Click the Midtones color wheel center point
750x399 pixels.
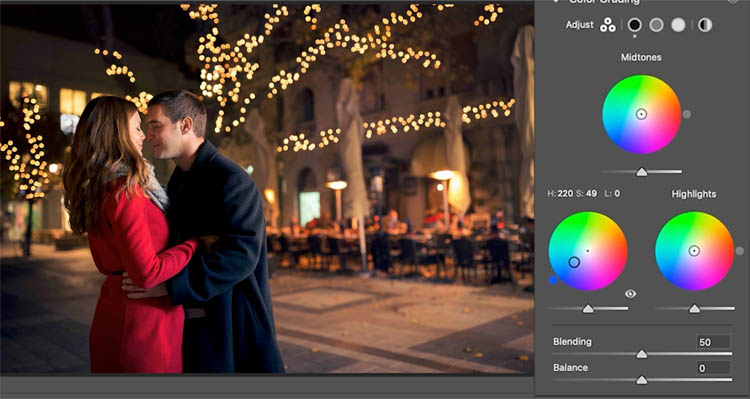pyautogui.click(x=641, y=114)
